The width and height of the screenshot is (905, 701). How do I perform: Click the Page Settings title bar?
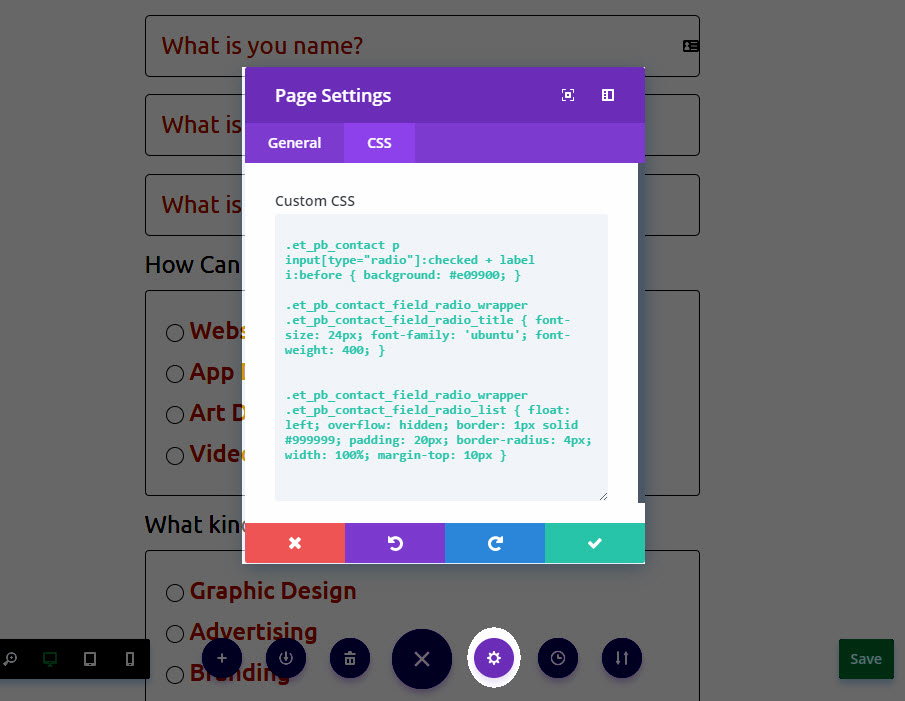[444, 95]
